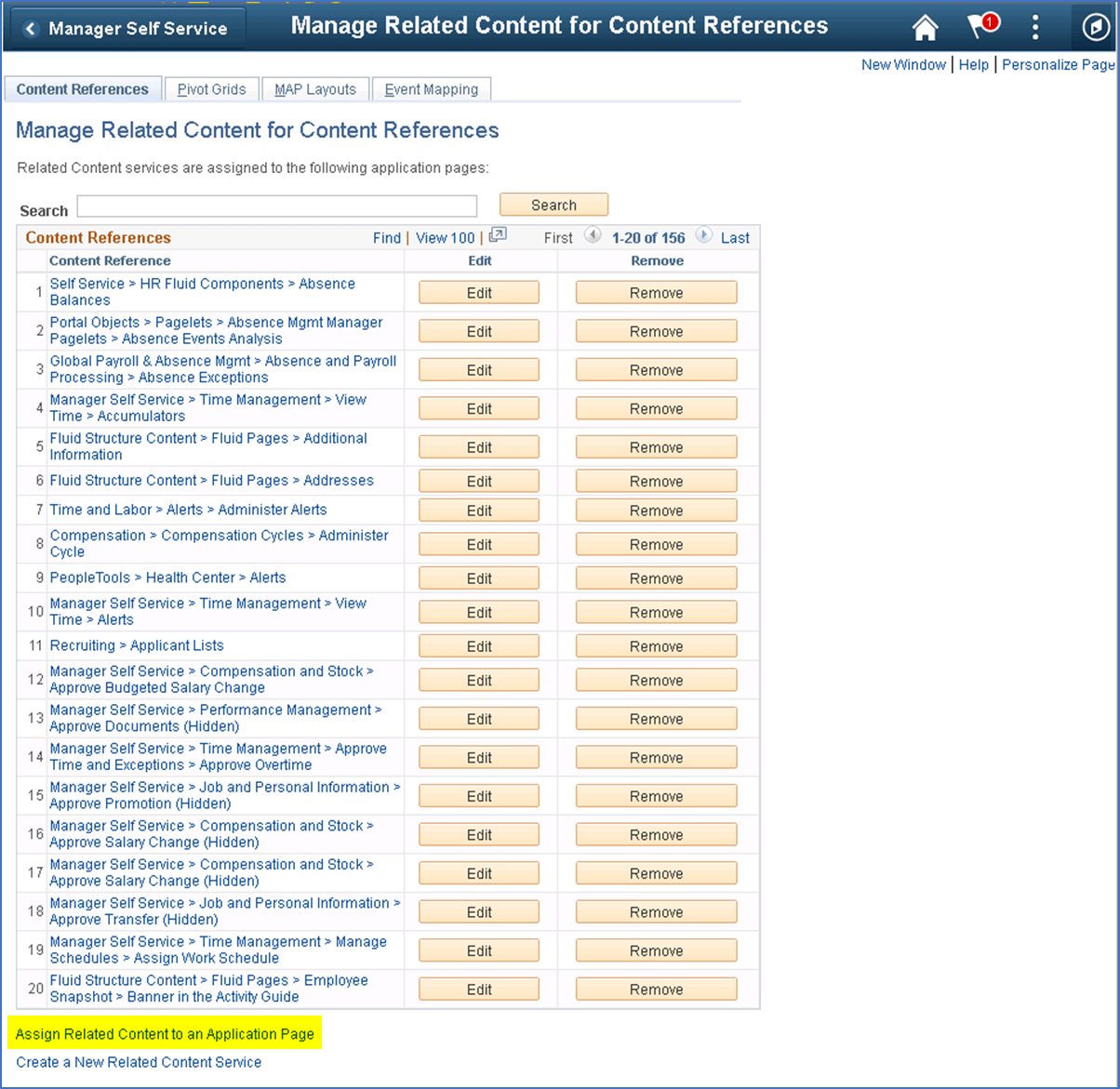
Task: Go to the Home page icon
Action: tap(925, 28)
